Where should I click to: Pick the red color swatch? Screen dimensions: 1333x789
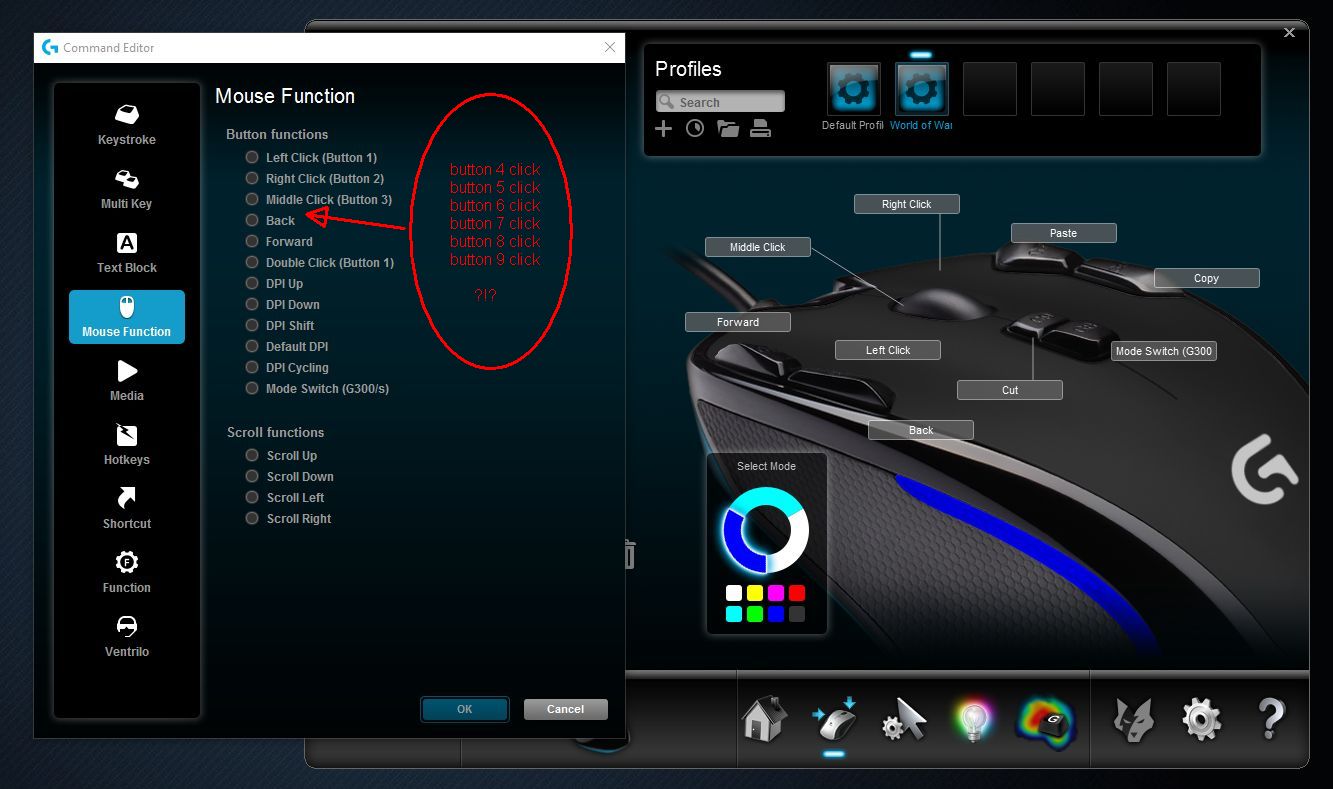(x=797, y=593)
